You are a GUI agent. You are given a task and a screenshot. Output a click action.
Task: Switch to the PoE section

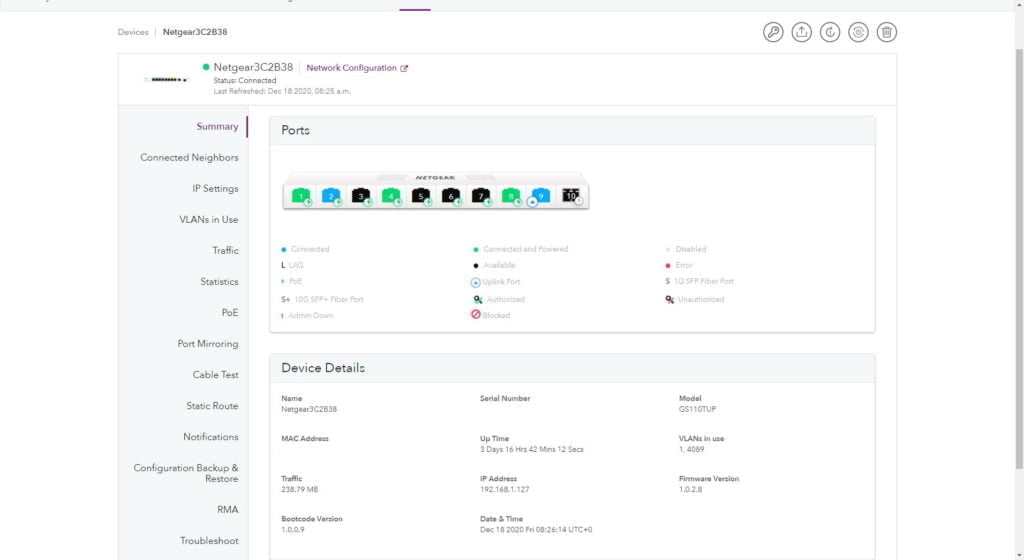pyautogui.click(x=229, y=312)
